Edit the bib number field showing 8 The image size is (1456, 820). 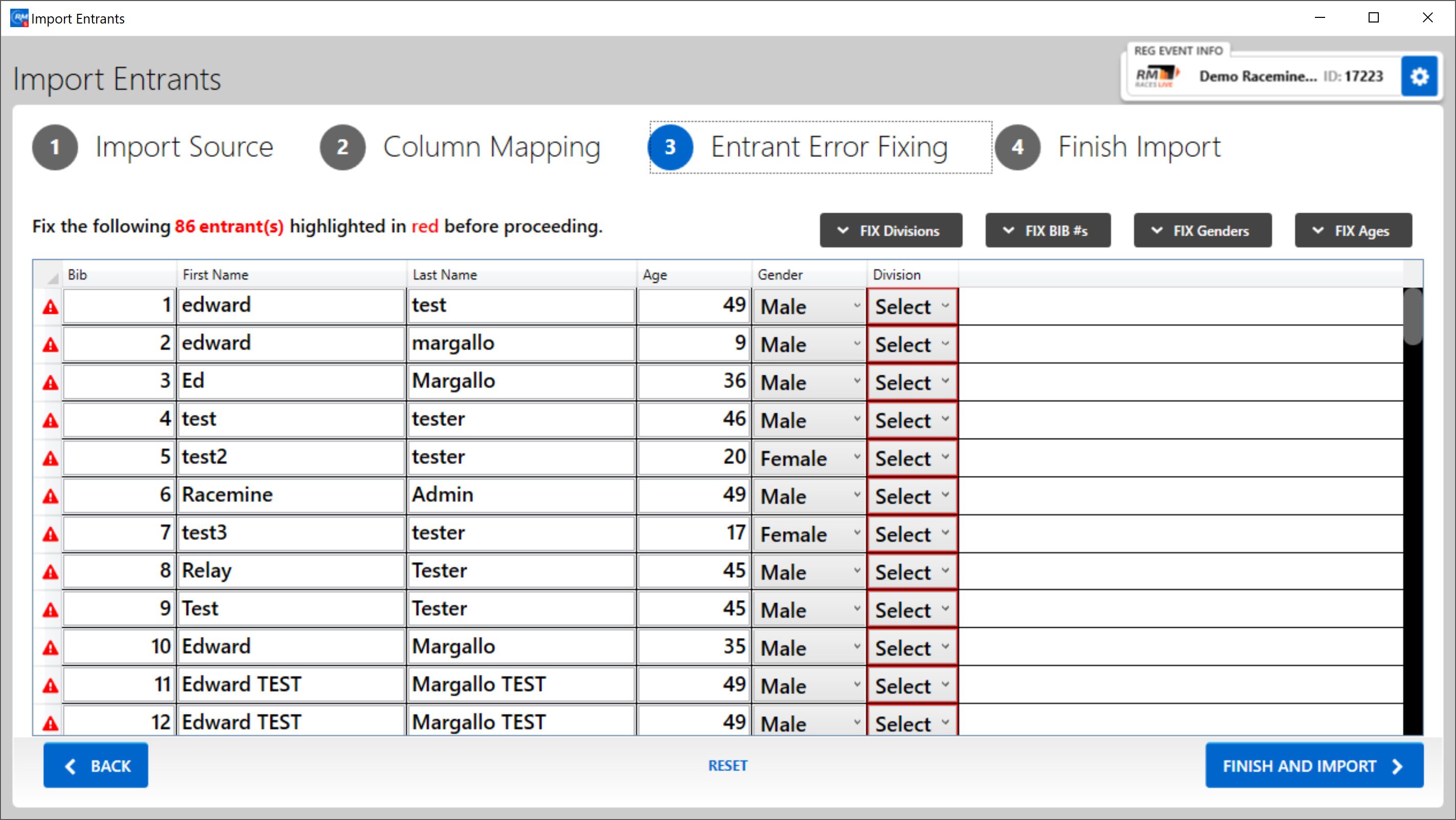tap(119, 571)
